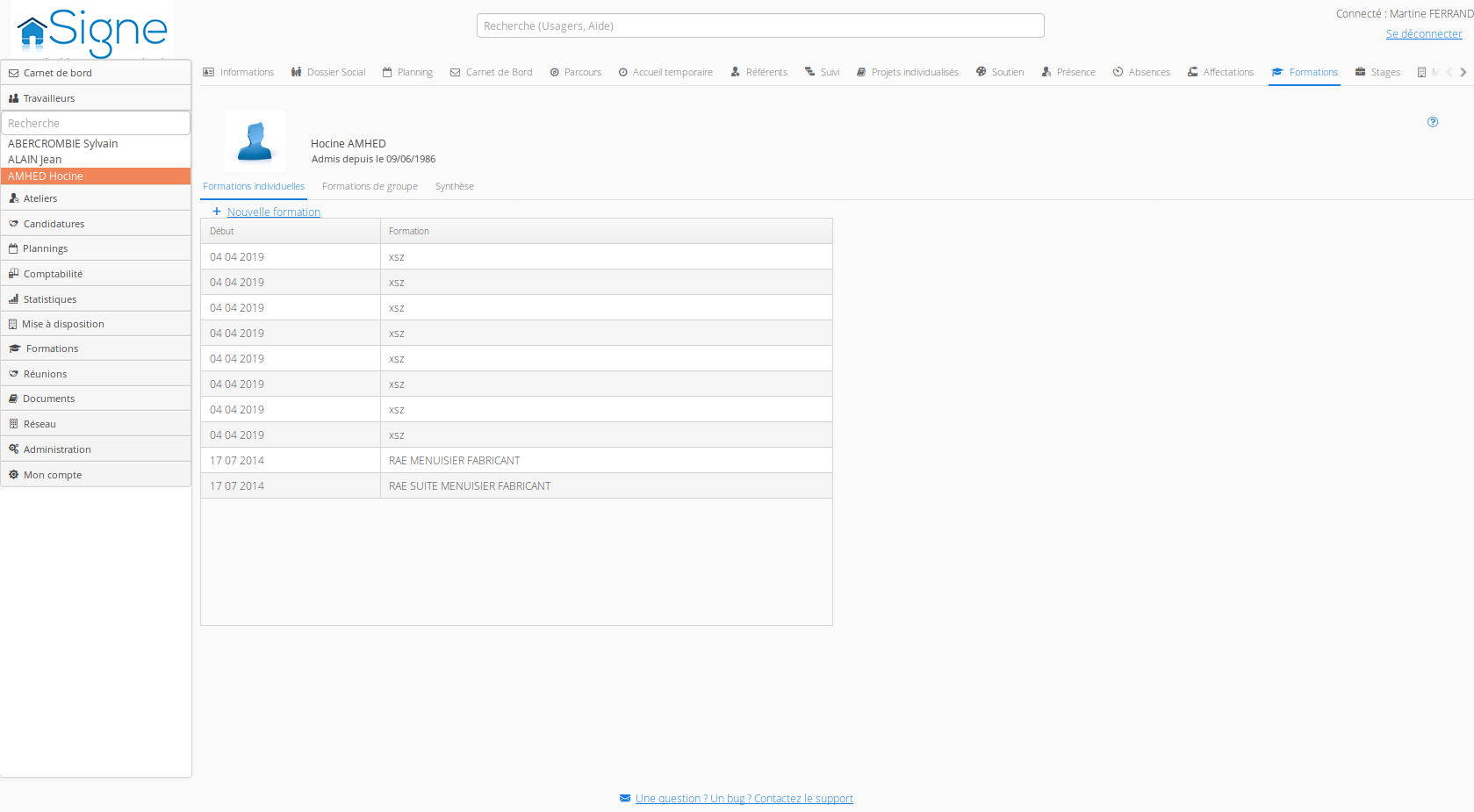This screenshot has width=1474, height=812.
Task: Sort by the Formation column header
Action: point(607,231)
